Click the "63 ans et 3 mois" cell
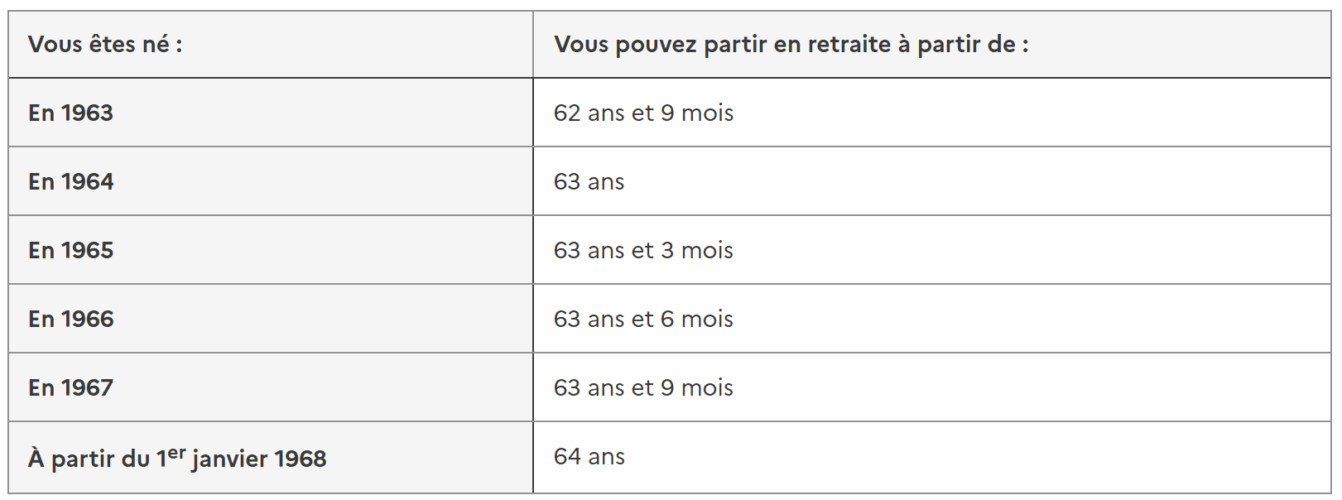 pyautogui.click(x=643, y=251)
